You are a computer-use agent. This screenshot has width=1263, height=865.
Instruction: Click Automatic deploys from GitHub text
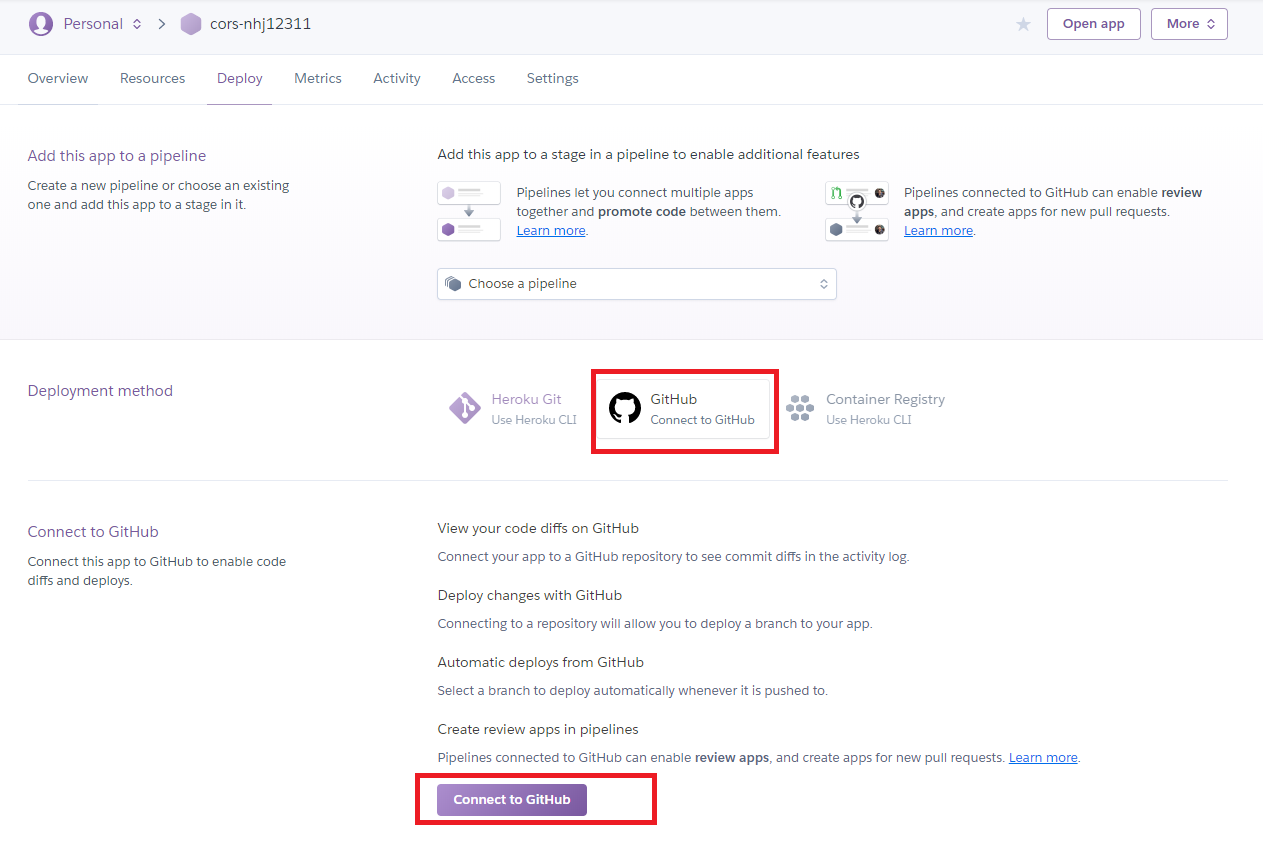(541, 662)
